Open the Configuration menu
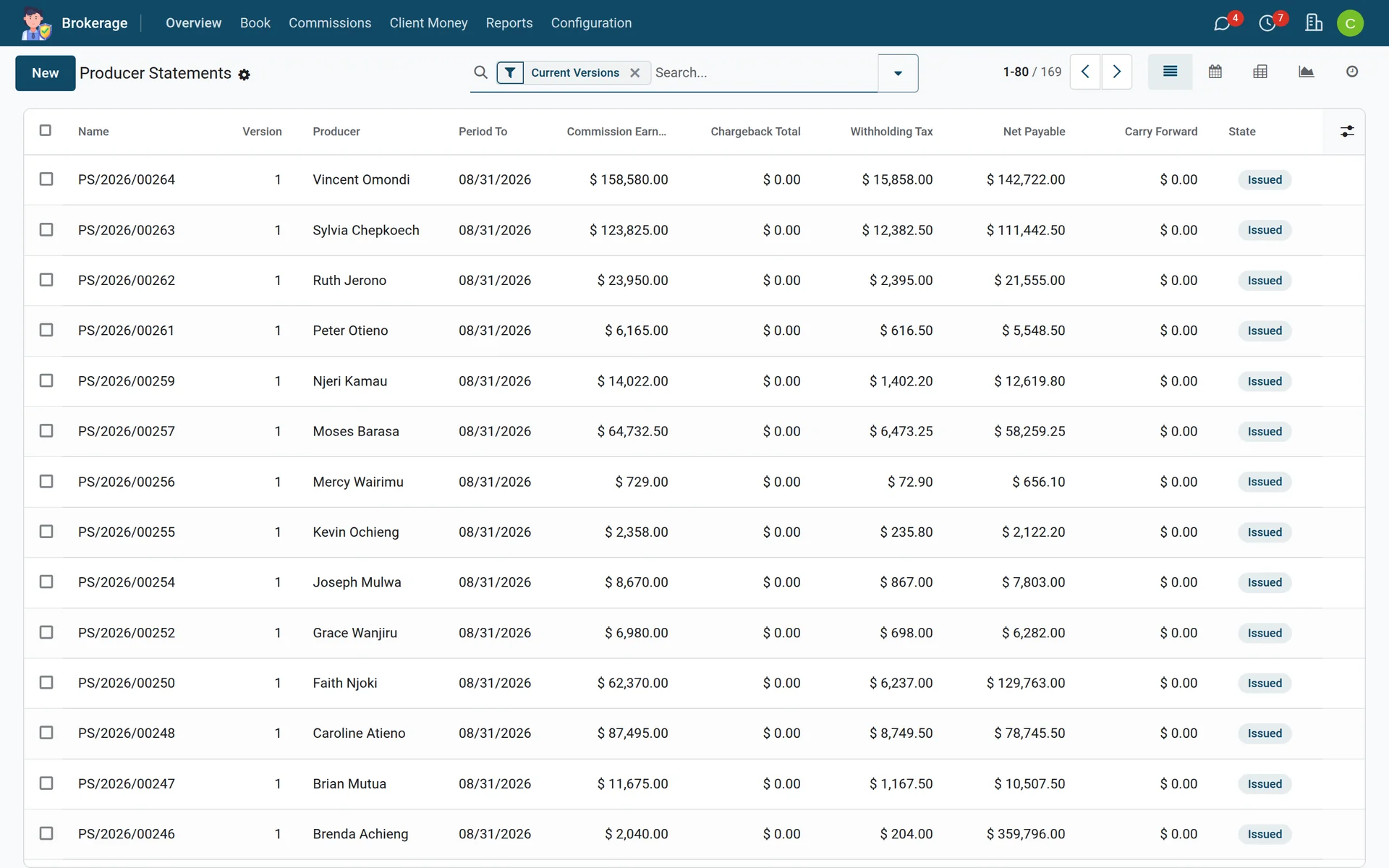 [591, 23]
